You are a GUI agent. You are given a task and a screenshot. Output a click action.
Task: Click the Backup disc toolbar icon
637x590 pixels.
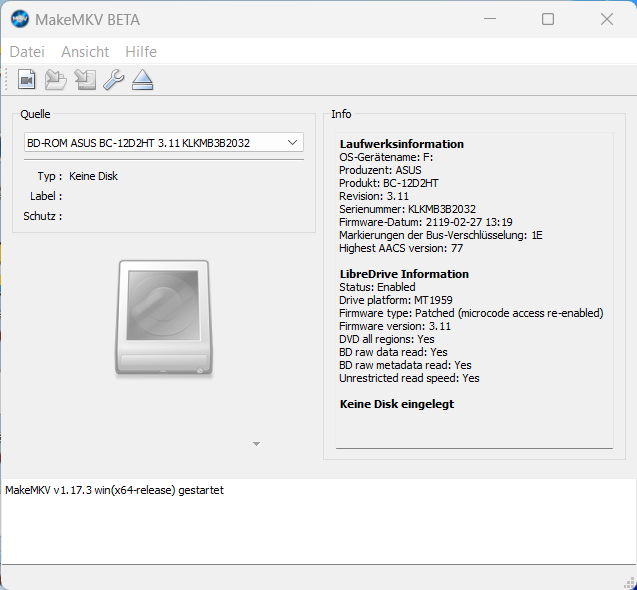(85, 79)
